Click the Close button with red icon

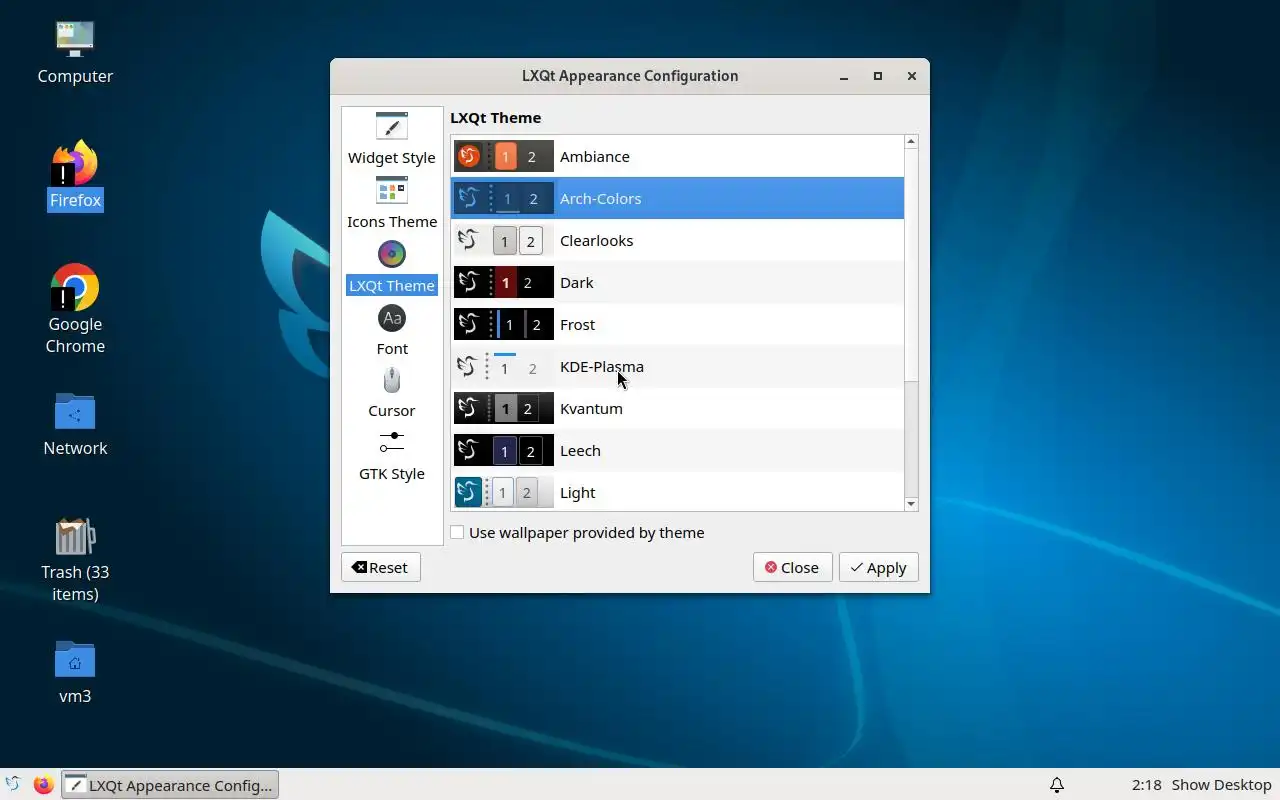[792, 568]
